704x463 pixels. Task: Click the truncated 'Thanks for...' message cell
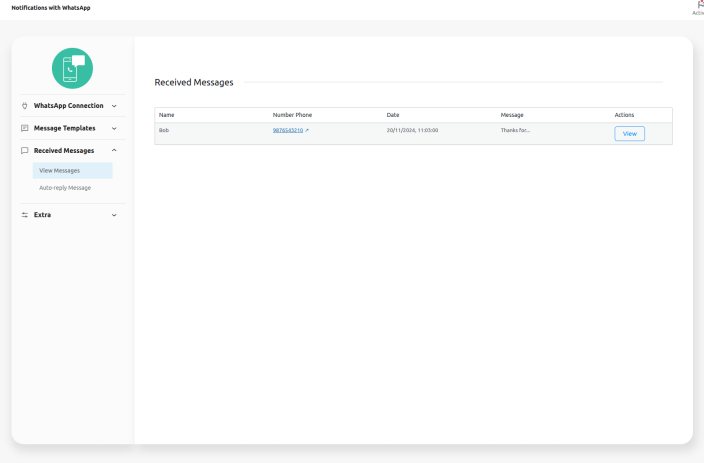[x=515, y=130]
